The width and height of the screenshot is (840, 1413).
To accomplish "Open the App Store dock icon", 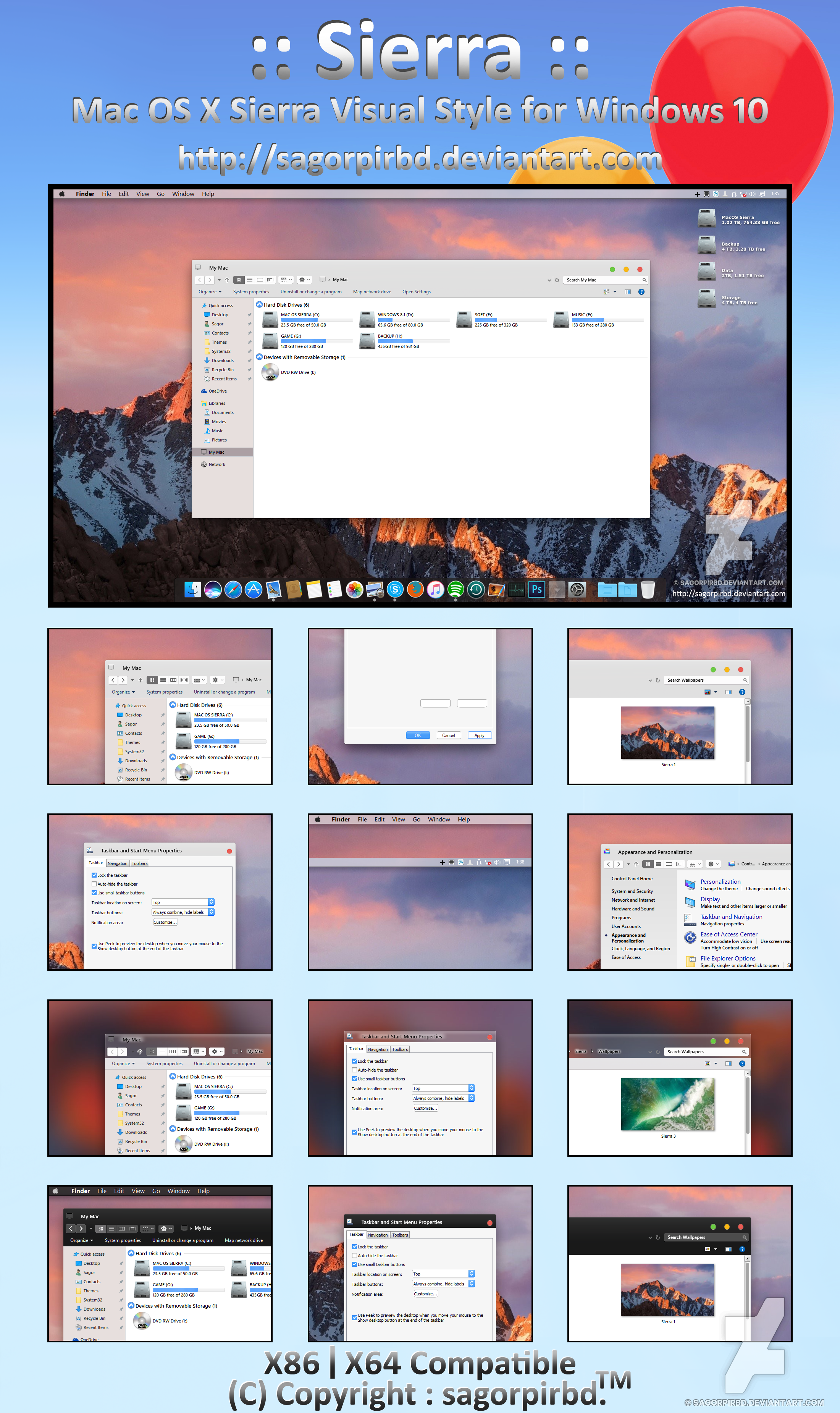I will coord(254,589).
